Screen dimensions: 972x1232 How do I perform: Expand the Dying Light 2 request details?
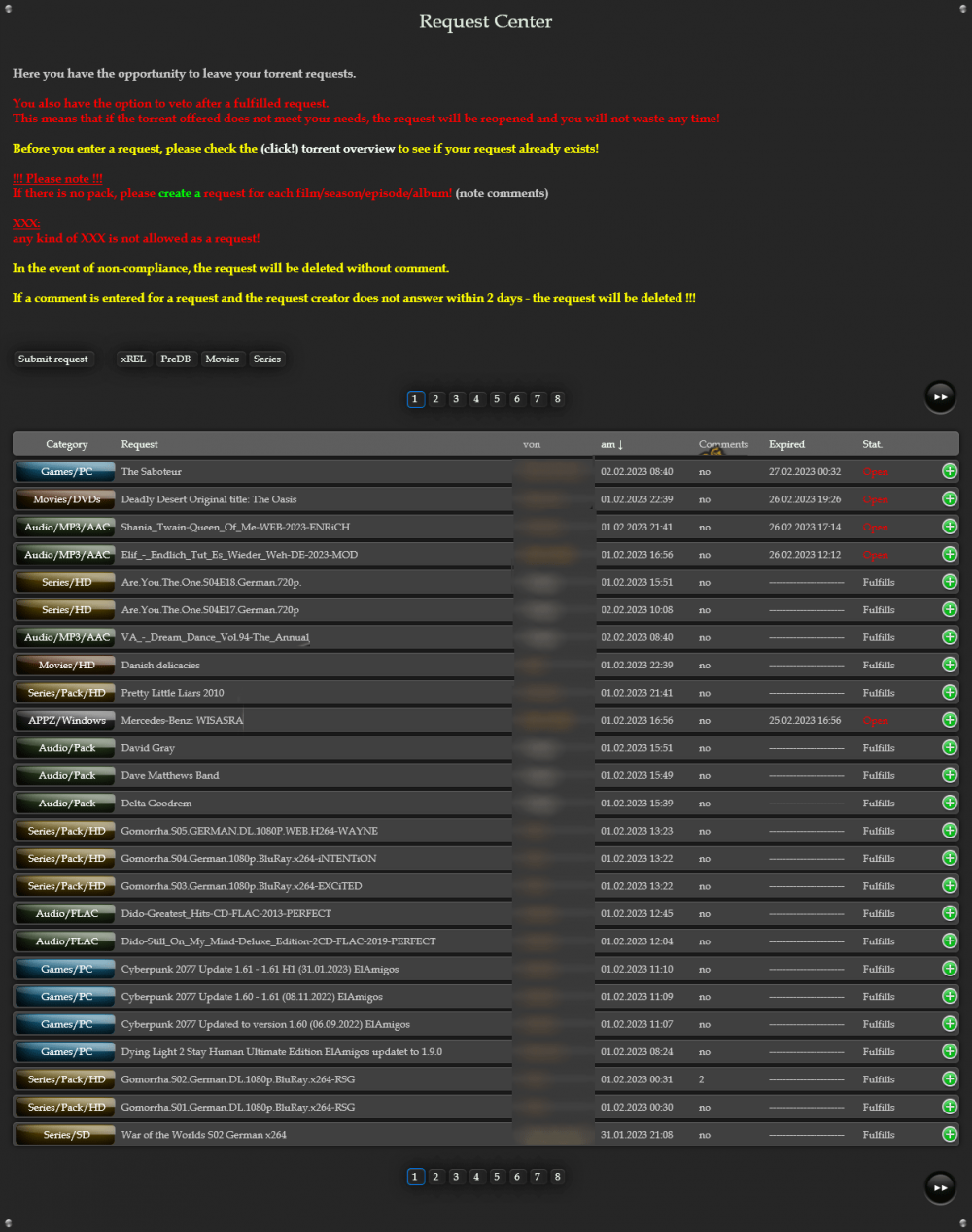(x=949, y=1051)
